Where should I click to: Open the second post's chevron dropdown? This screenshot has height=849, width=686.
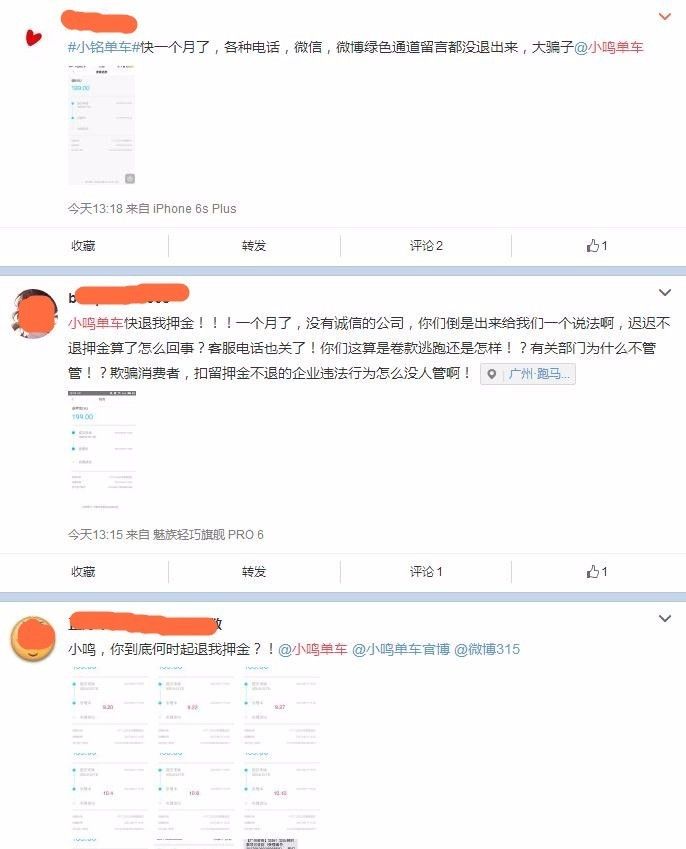(x=665, y=292)
